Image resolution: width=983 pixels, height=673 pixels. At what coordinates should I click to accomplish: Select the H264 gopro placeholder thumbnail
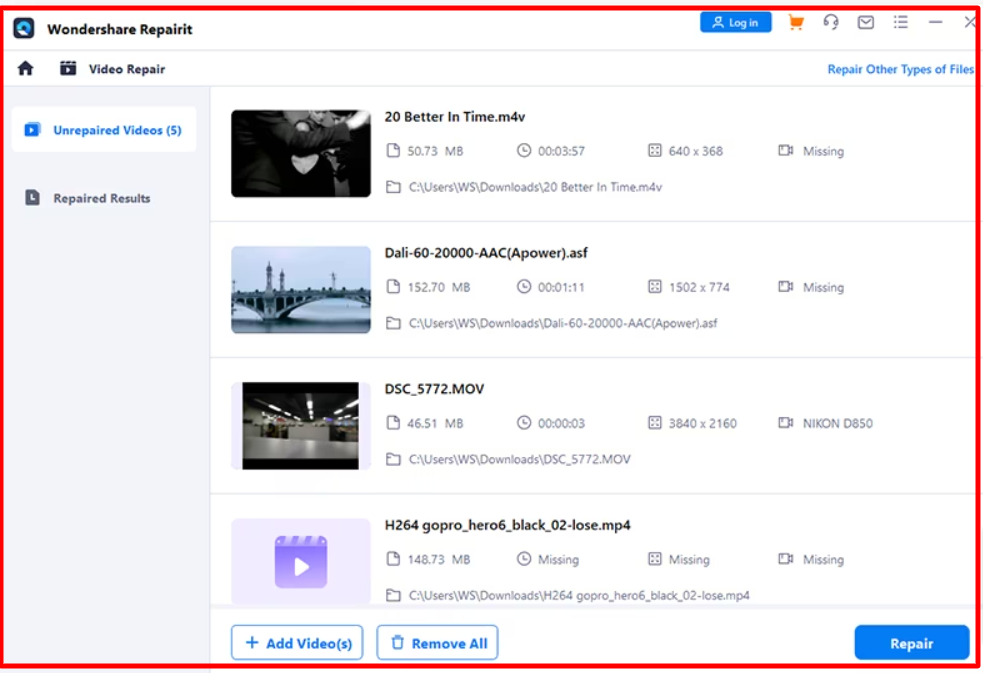point(301,561)
